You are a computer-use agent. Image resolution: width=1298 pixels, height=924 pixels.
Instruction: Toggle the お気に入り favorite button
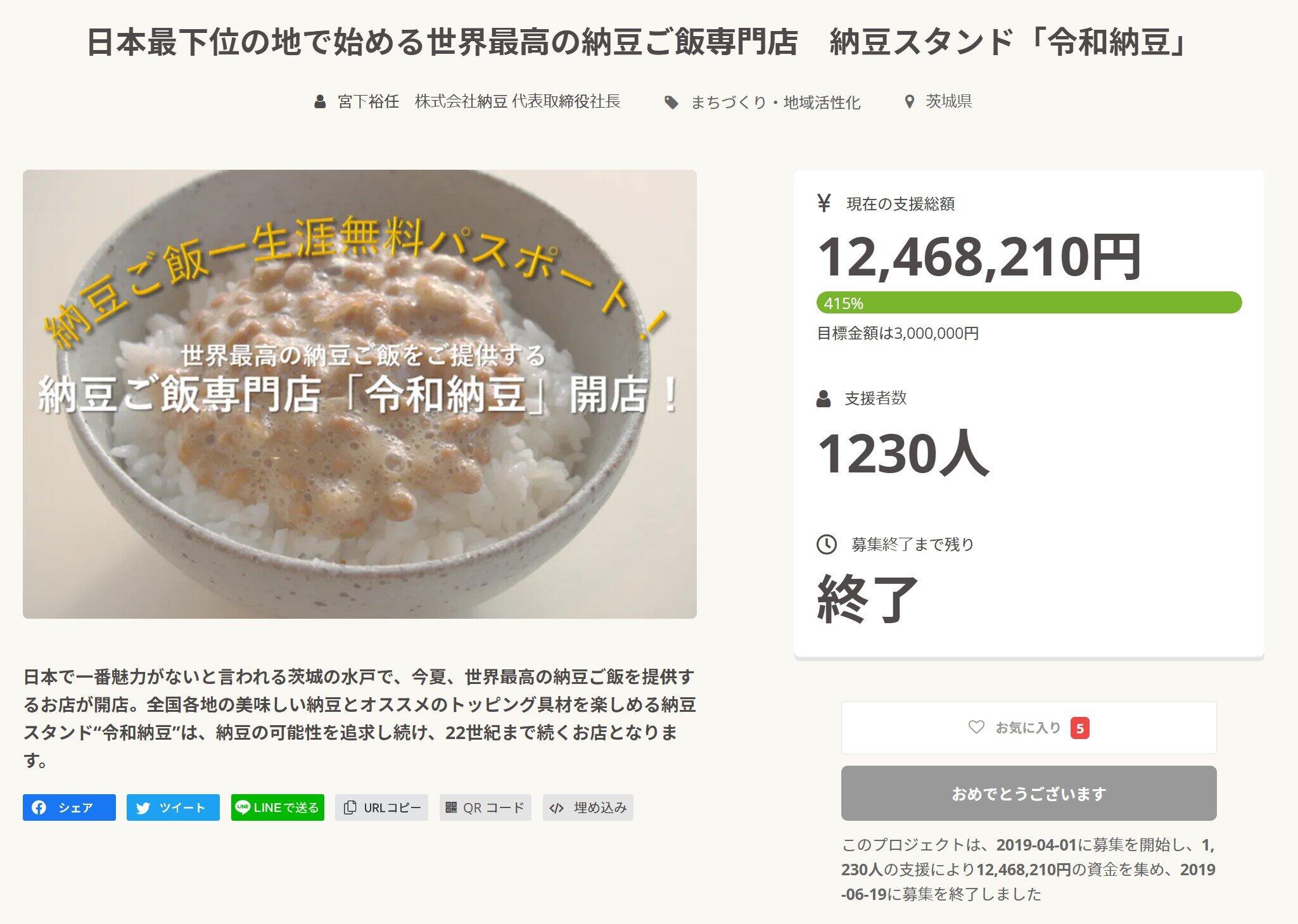tap(1028, 728)
